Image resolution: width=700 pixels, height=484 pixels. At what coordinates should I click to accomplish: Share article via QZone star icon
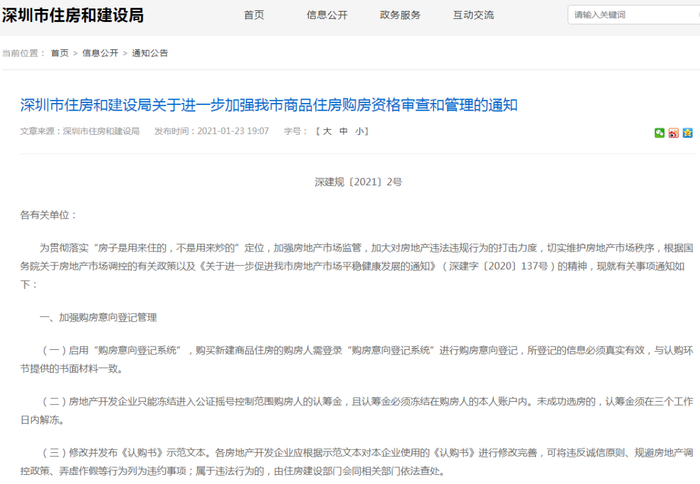(688, 133)
